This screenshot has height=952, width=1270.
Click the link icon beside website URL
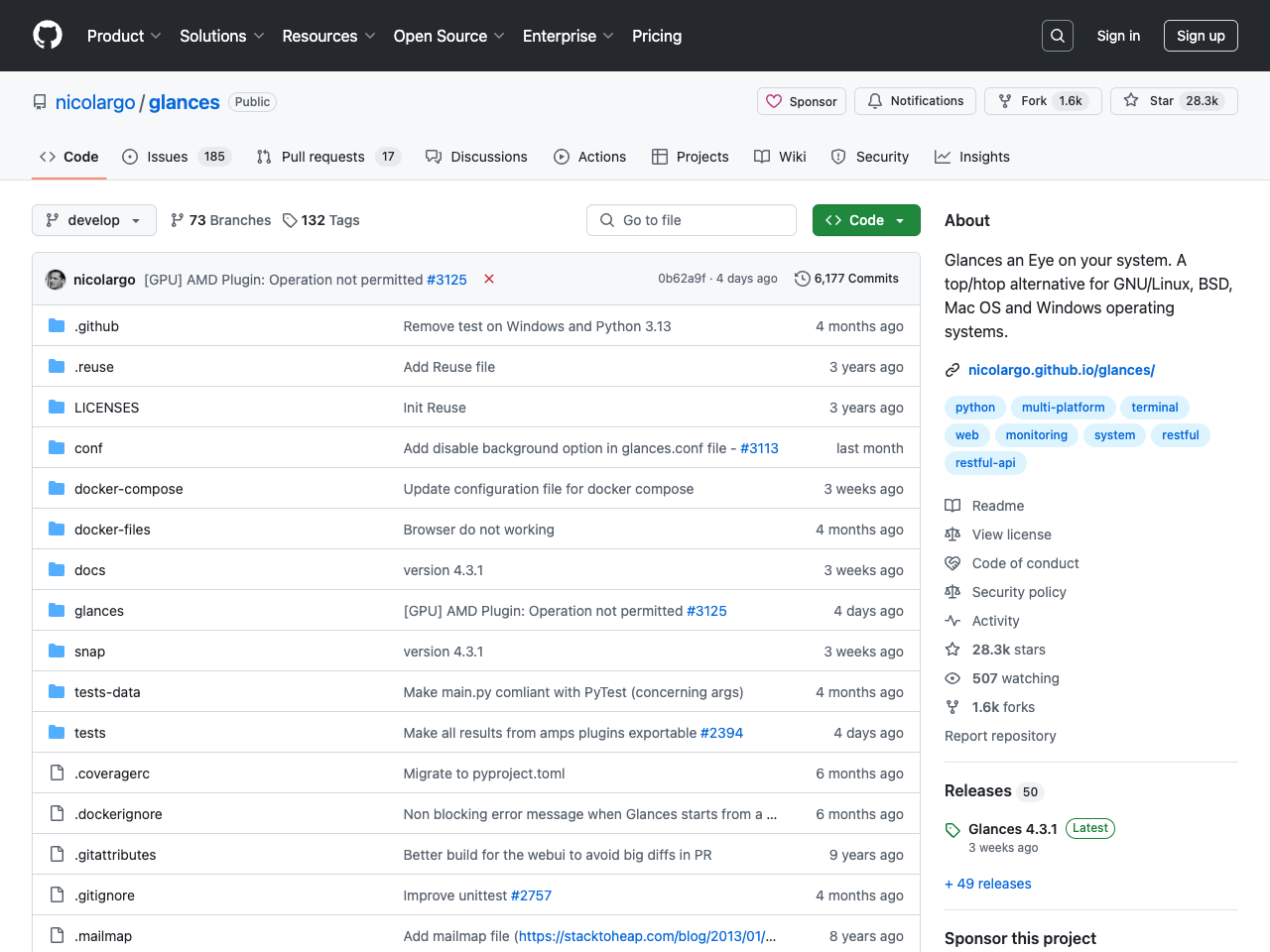[x=952, y=370]
